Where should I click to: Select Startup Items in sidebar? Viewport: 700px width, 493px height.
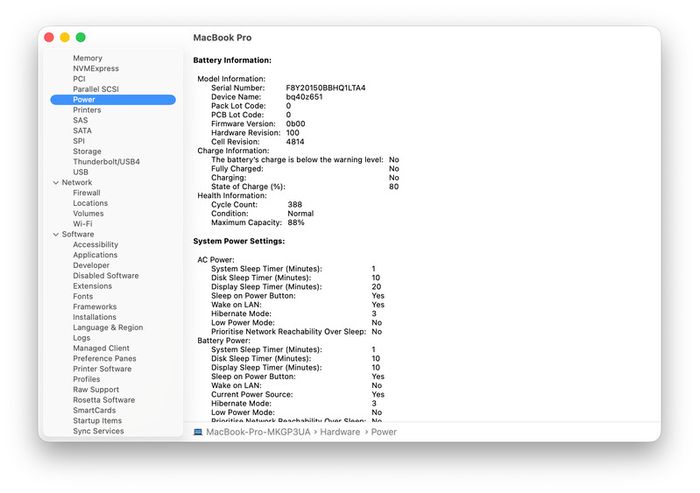97,421
